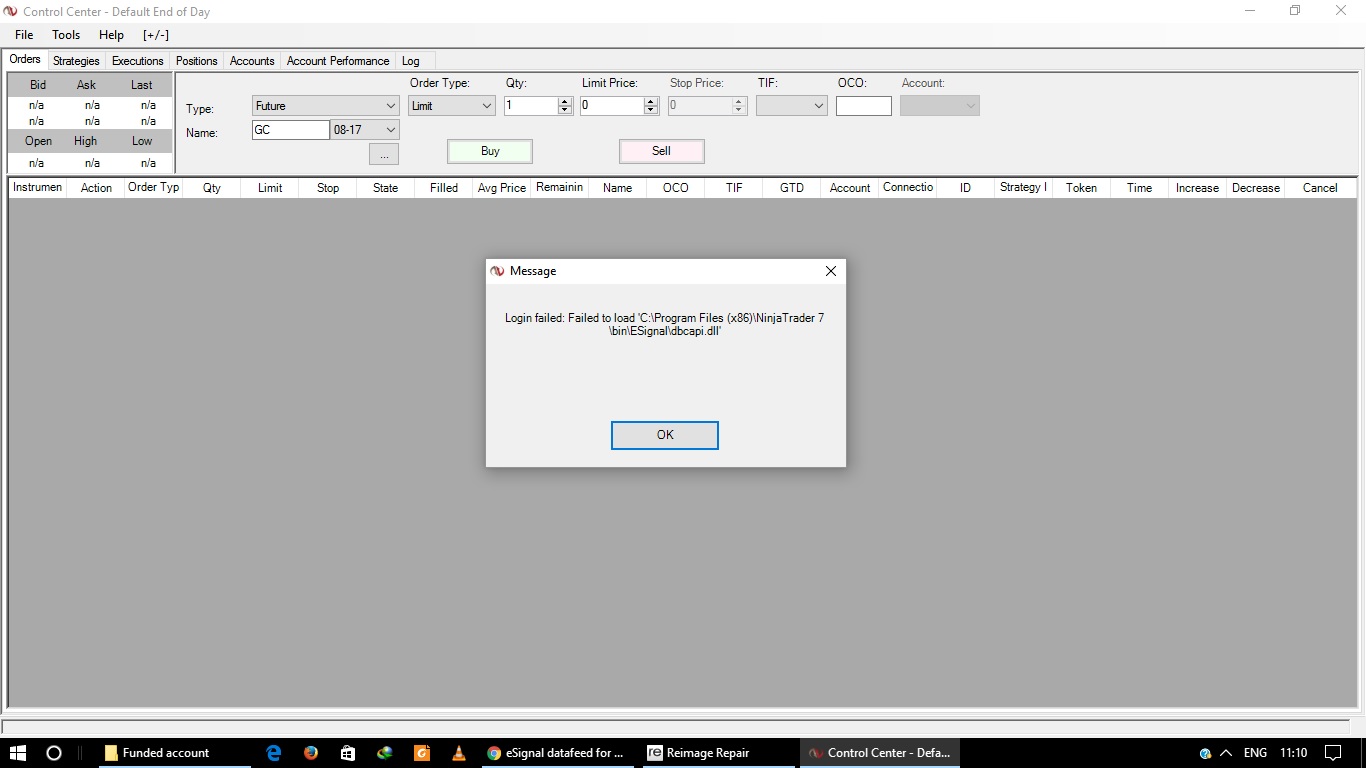Click the Instrument column header
Screen dimensions: 1366x768
[38, 188]
